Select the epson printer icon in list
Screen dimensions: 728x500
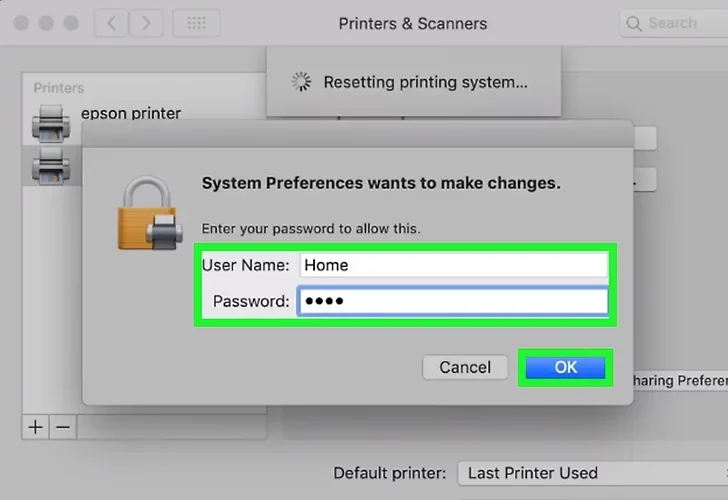(51, 123)
